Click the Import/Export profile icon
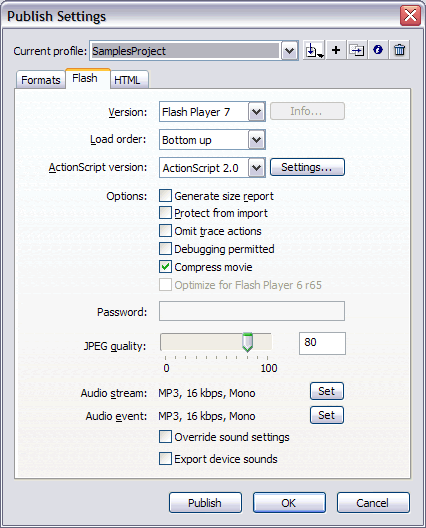Screen dimensions: 426x528 point(314,51)
